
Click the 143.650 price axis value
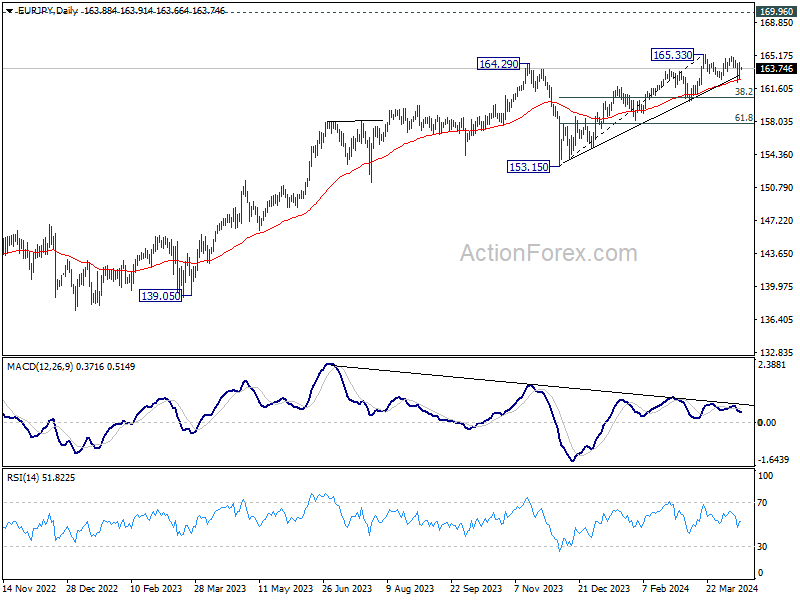click(777, 254)
